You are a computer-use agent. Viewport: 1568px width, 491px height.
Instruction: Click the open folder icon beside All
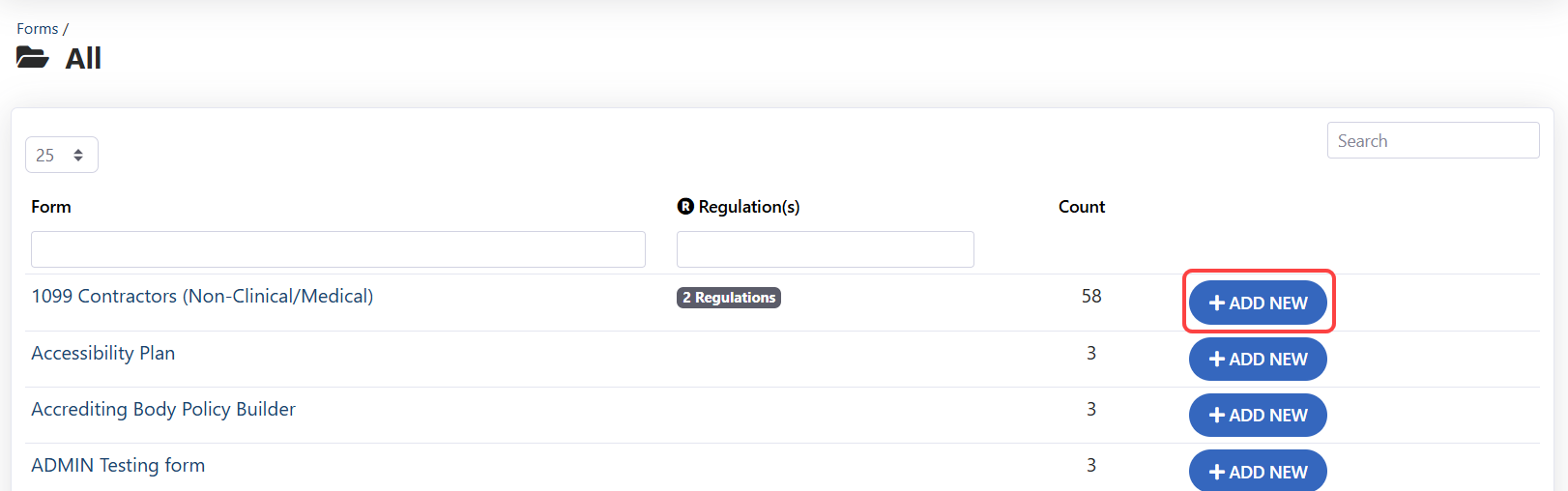pos(32,58)
